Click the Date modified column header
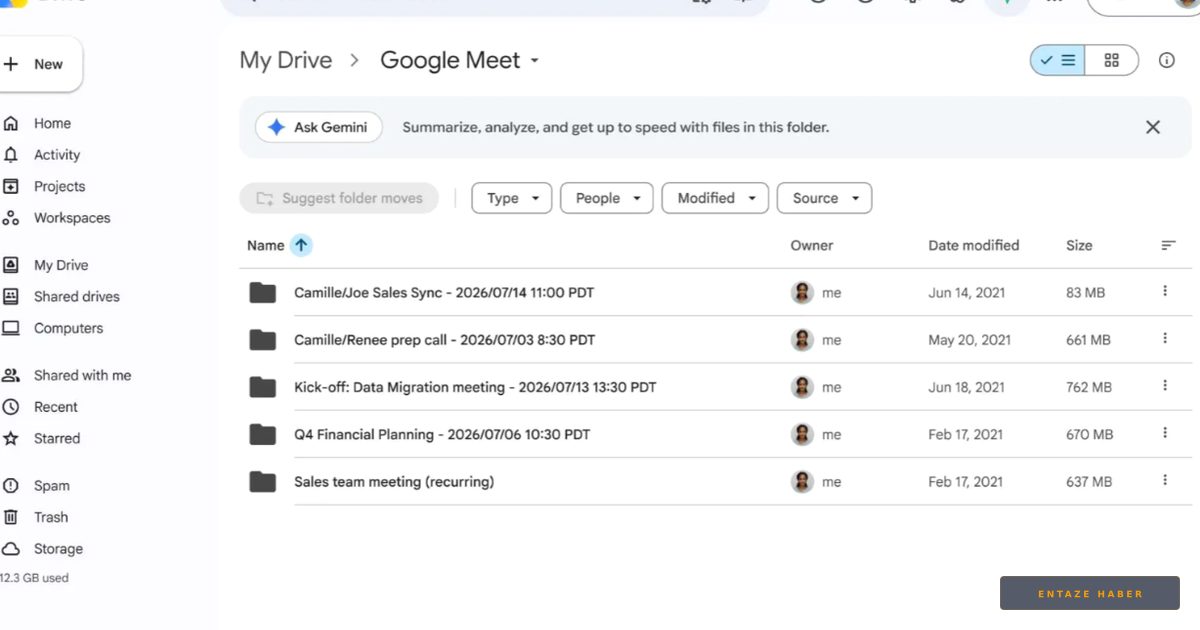This screenshot has height=630, width=1200. [974, 245]
